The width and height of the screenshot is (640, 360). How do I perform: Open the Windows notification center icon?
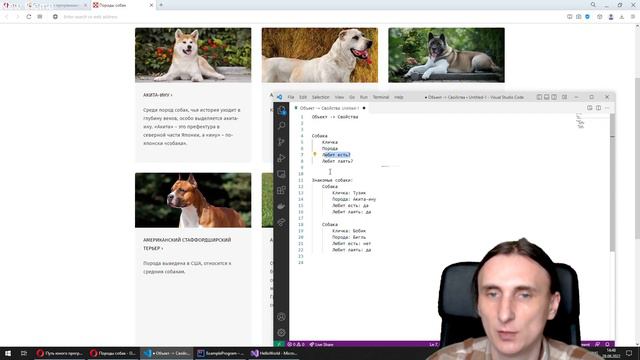coord(629,353)
